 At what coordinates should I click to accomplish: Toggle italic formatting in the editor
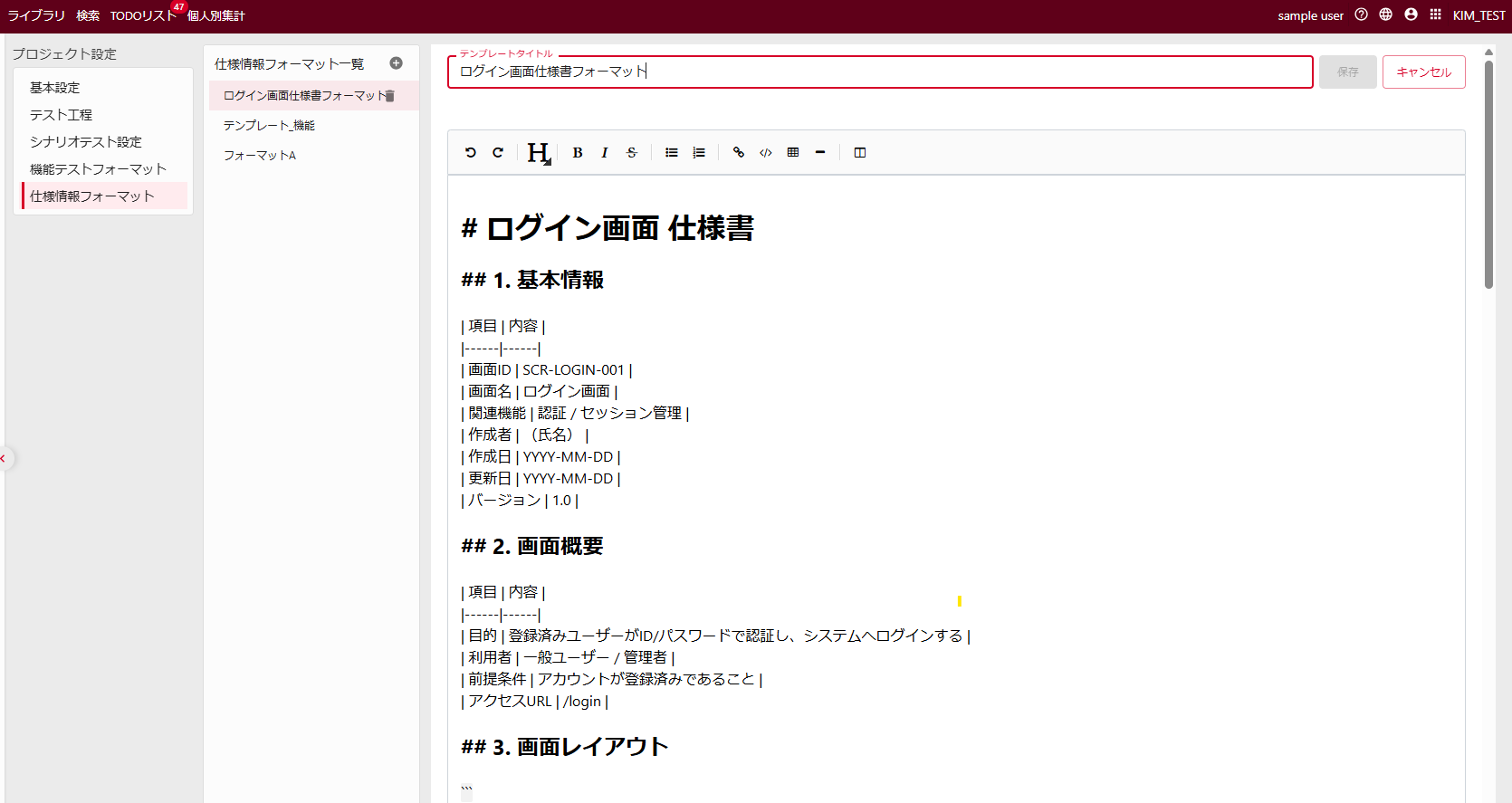[604, 153]
